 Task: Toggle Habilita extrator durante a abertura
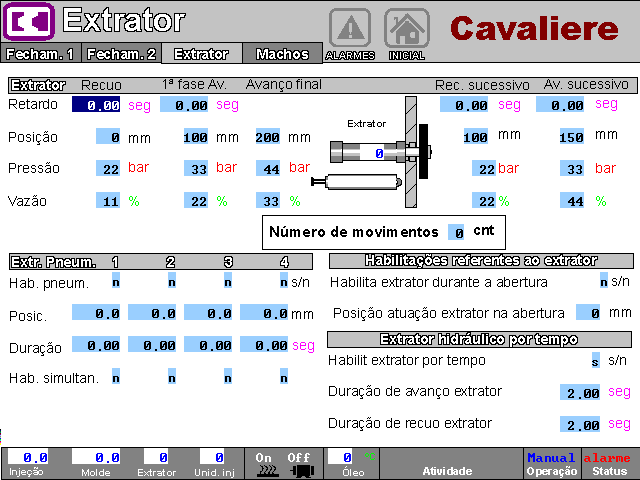pos(603,282)
